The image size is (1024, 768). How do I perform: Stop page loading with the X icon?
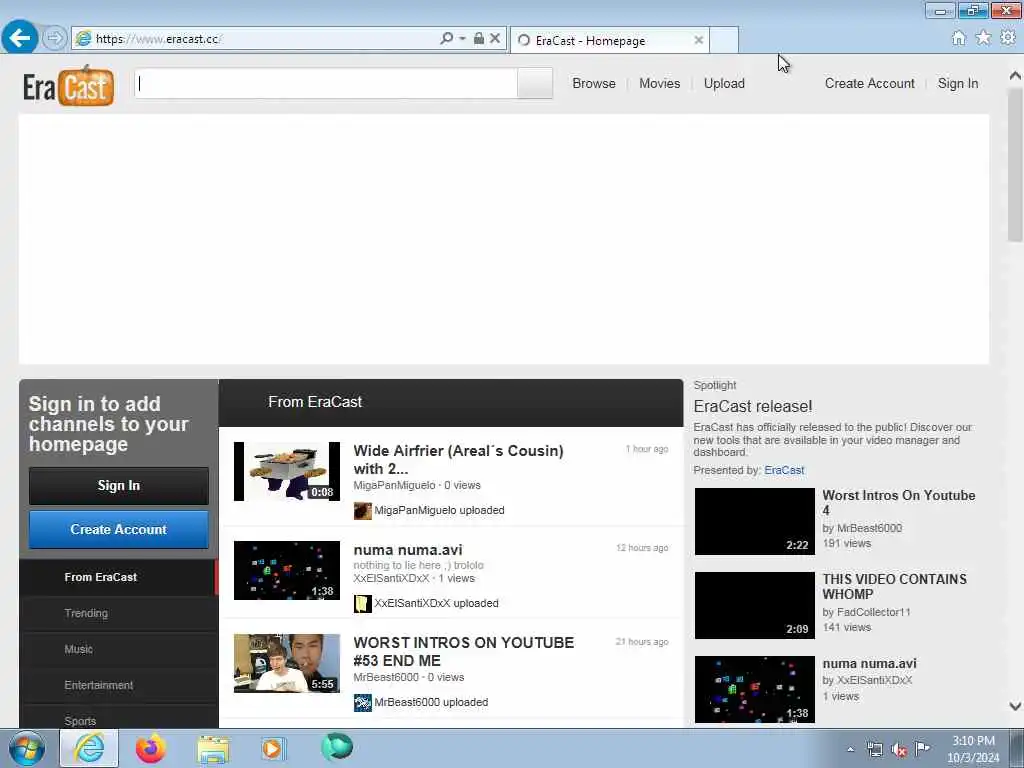pos(495,39)
